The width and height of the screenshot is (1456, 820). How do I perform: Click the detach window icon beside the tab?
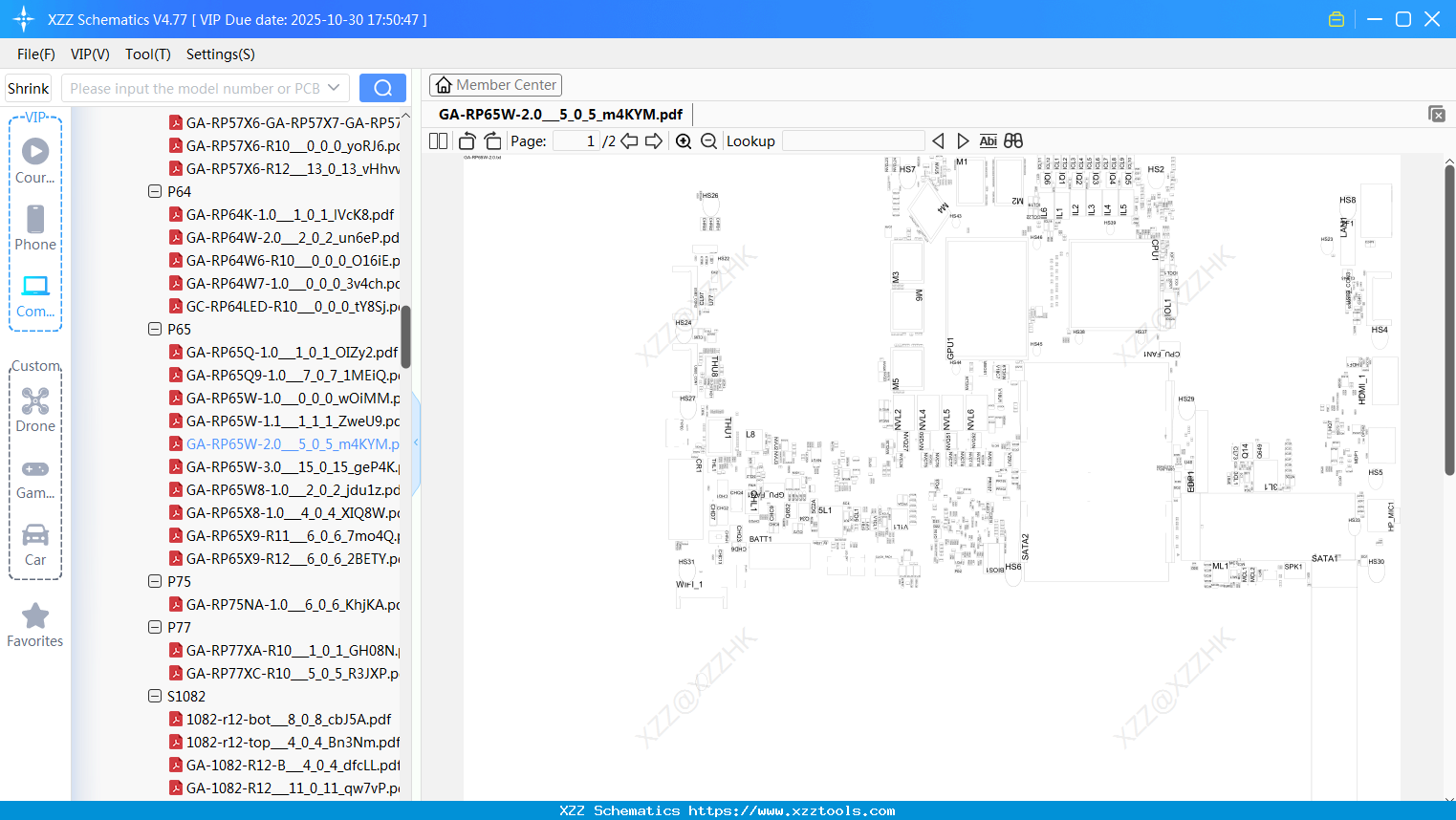[1437, 114]
